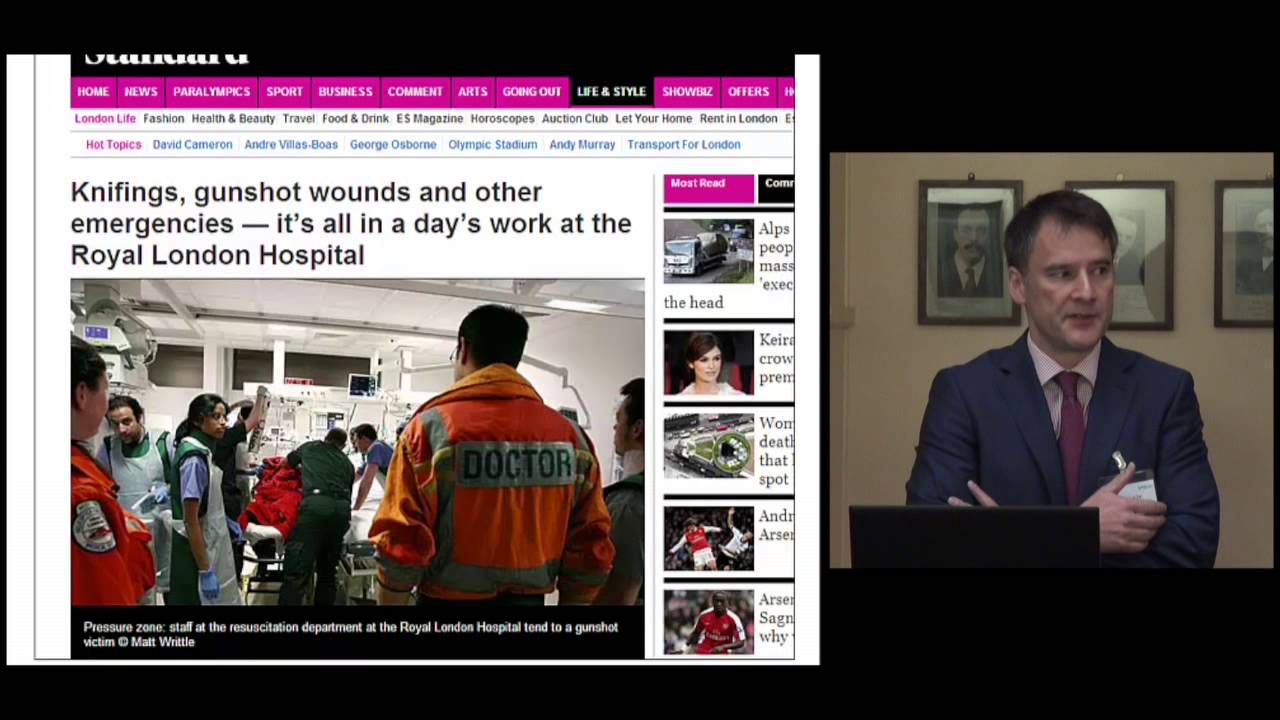Open the Alps truck story thumbnail

point(708,251)
